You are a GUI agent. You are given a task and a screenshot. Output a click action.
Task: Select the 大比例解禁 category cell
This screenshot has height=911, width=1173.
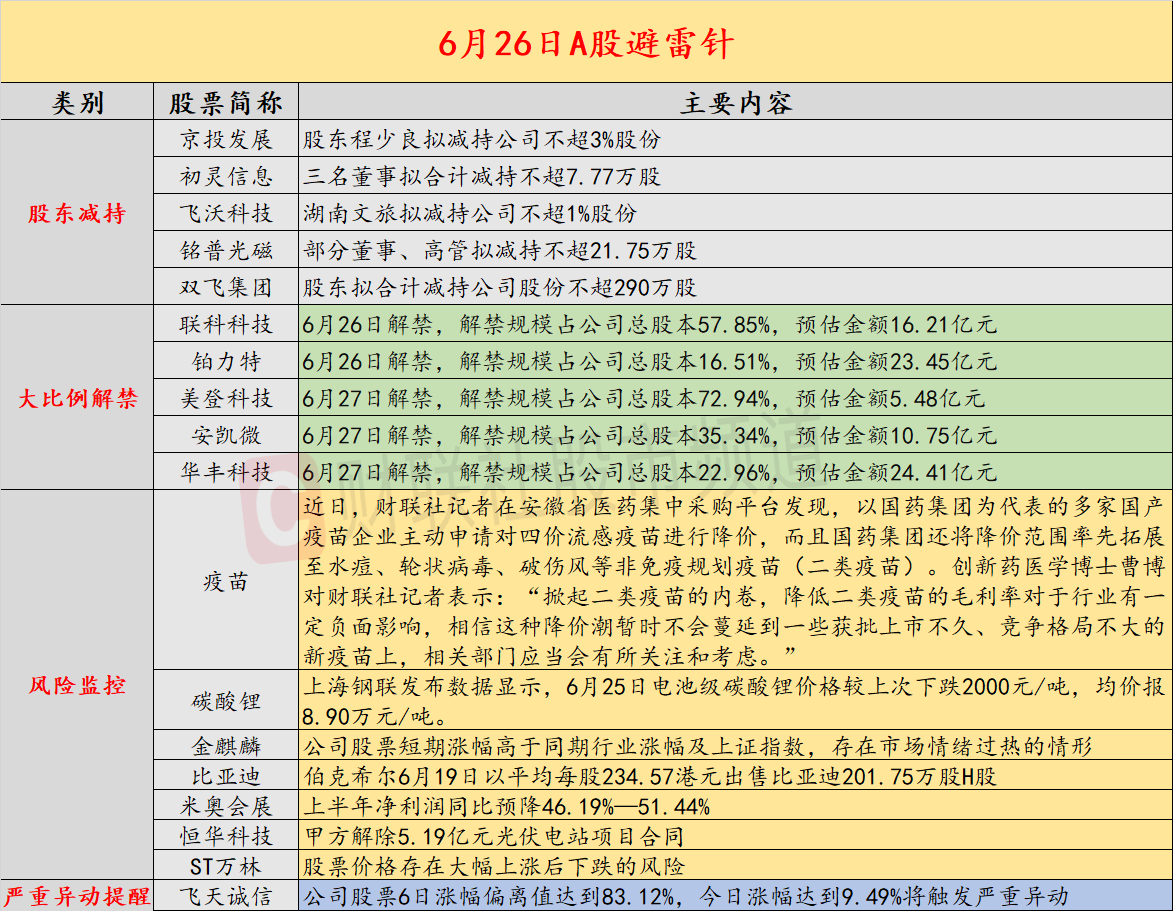coord(77,398)
